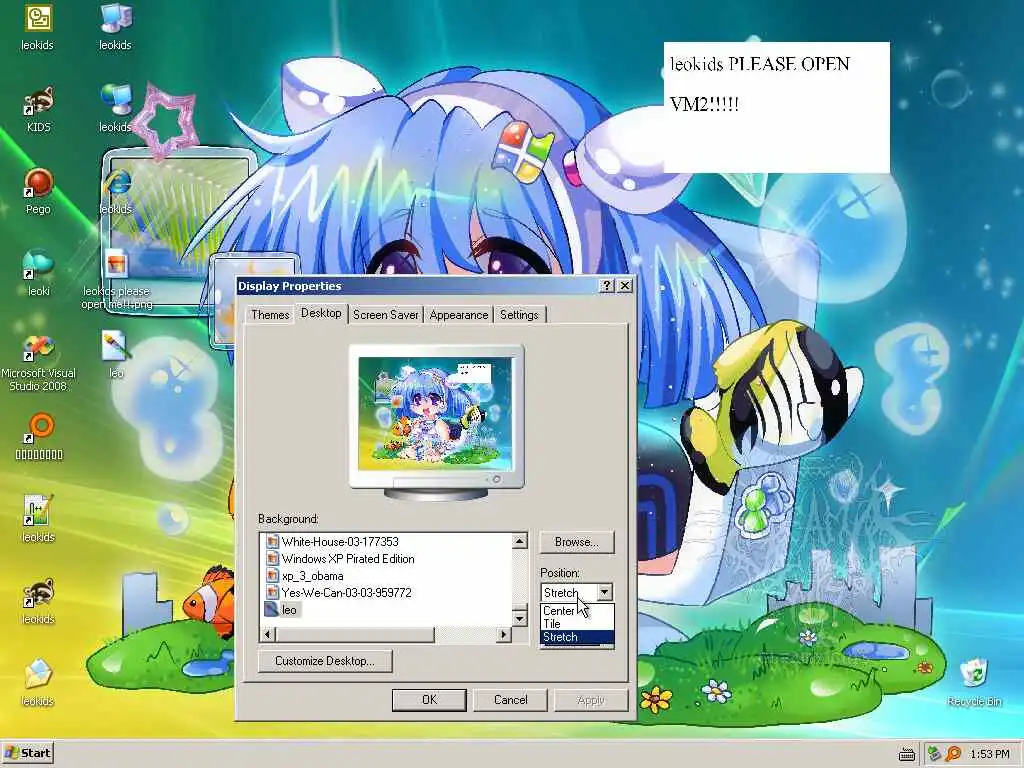Viewport: 1024px width, 768px height.
Task: Click the background list scroll-up arrow
Action: click(x=519, y=541)
